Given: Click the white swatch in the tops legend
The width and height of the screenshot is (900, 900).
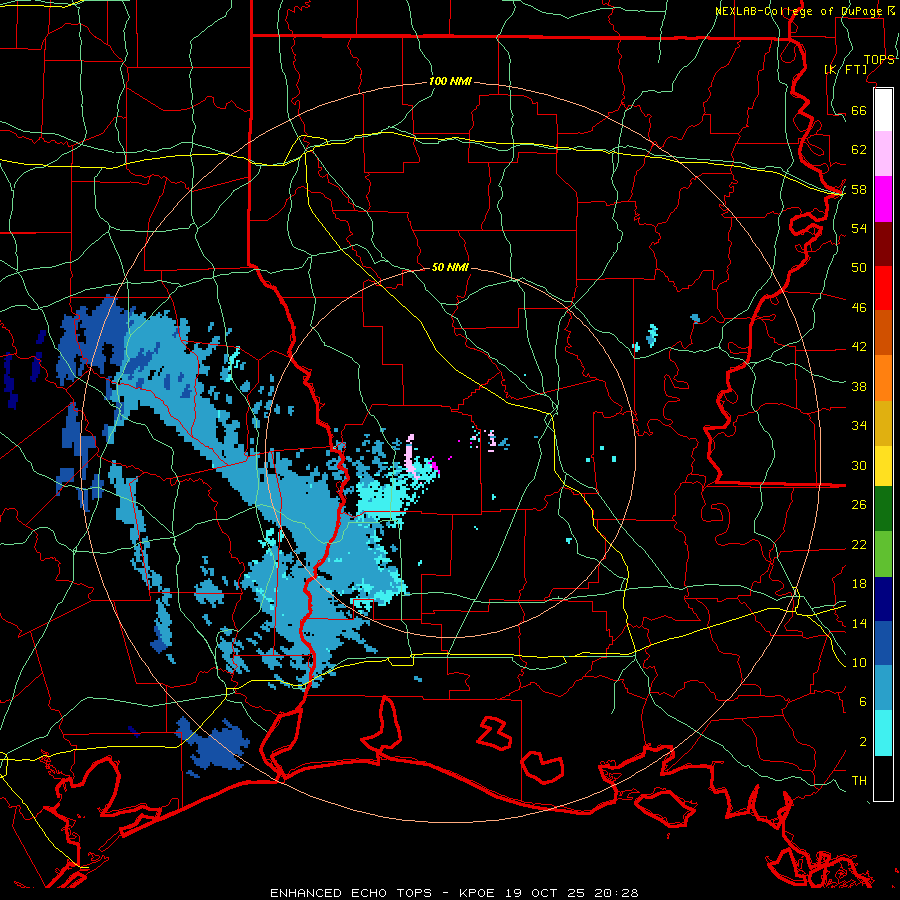Looking at the screenshot, I should tap(883, 110).
